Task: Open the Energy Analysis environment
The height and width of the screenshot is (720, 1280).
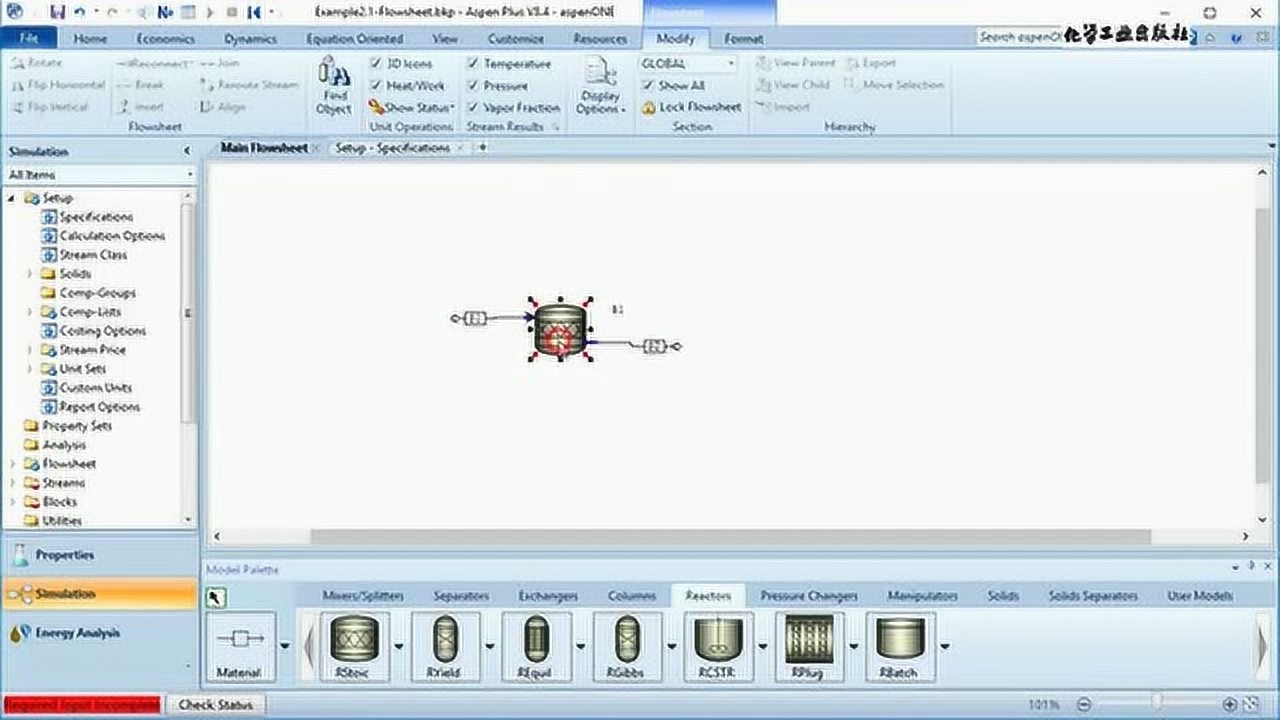Action: point(100,633)
